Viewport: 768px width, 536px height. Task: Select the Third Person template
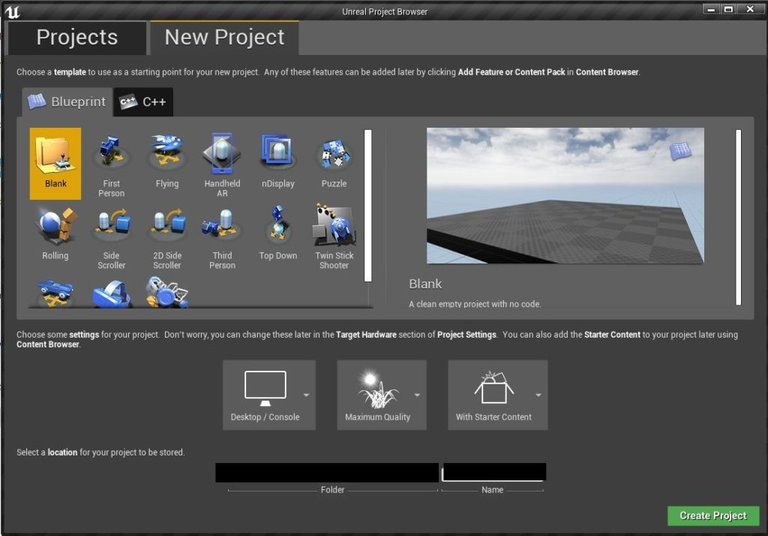click(222, 236)
